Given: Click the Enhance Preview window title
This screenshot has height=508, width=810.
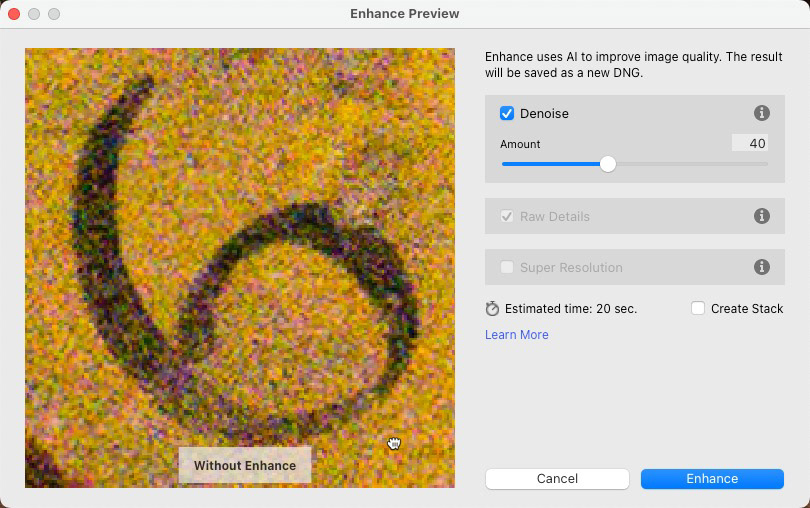Looking at the screenshot, I should coord(404,13).
